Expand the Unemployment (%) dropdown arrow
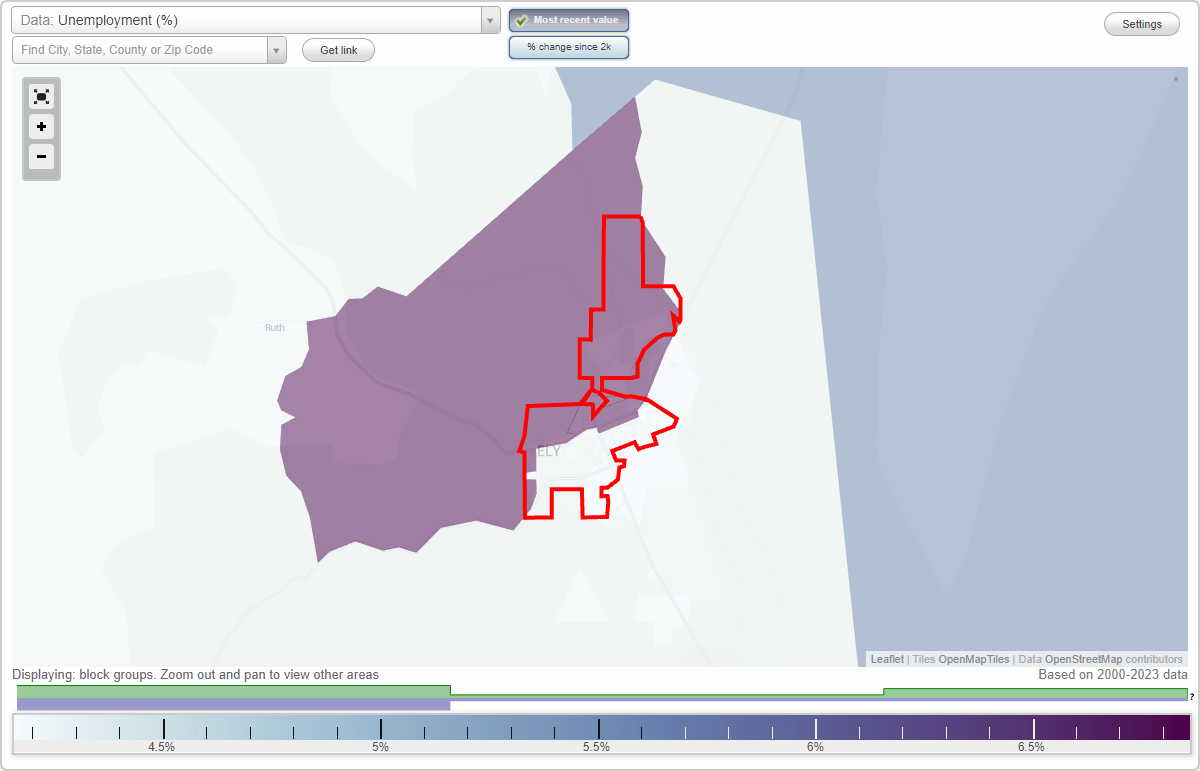Image resolution: width=1200 pixels, height=771 pixels. coord(489,19)
